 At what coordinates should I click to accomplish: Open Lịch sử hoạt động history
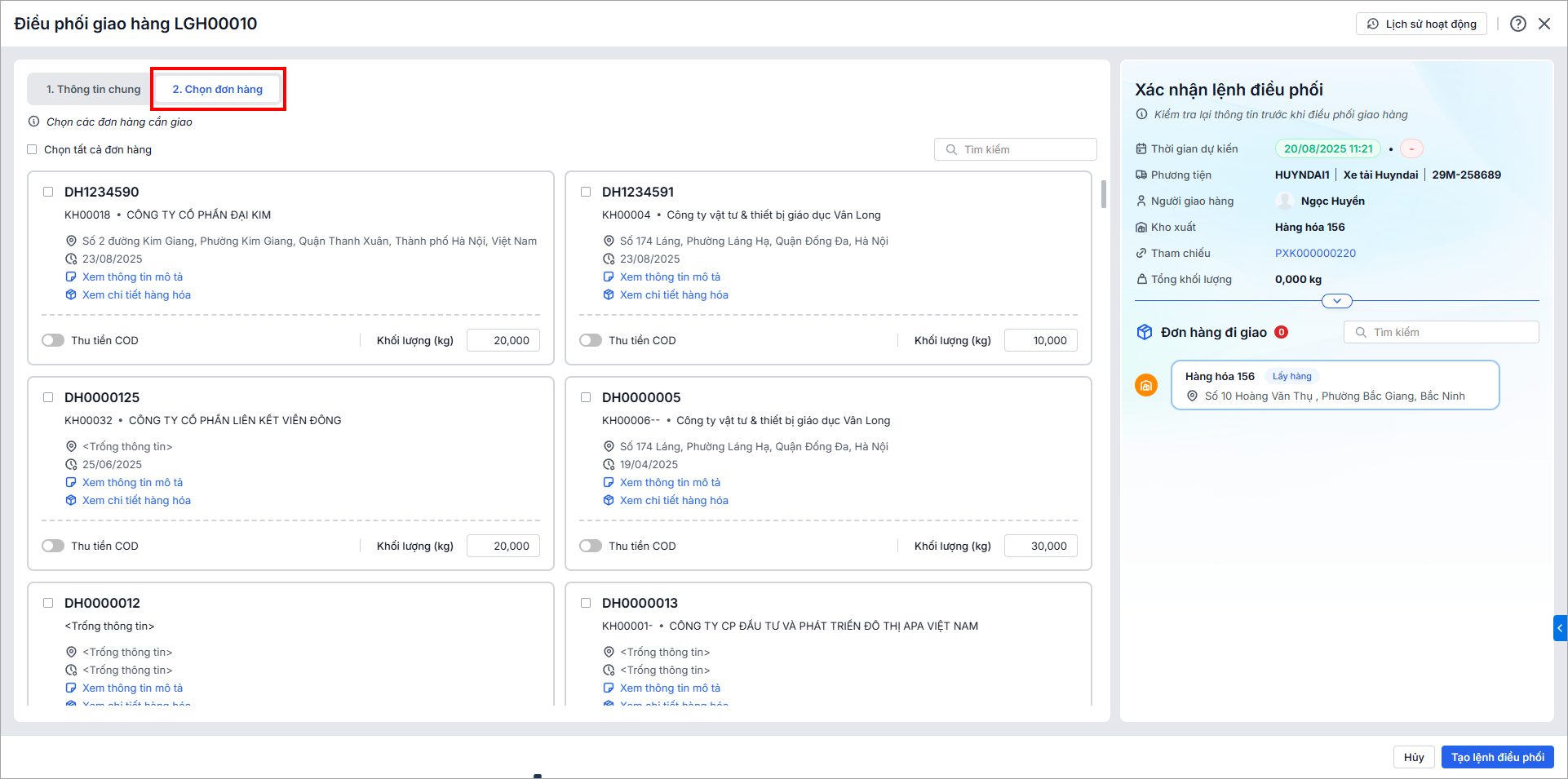[x=1421, y=24]
